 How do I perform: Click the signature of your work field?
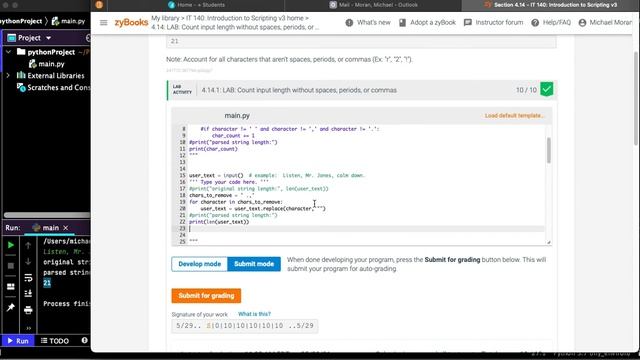click(x=245, y=326)
